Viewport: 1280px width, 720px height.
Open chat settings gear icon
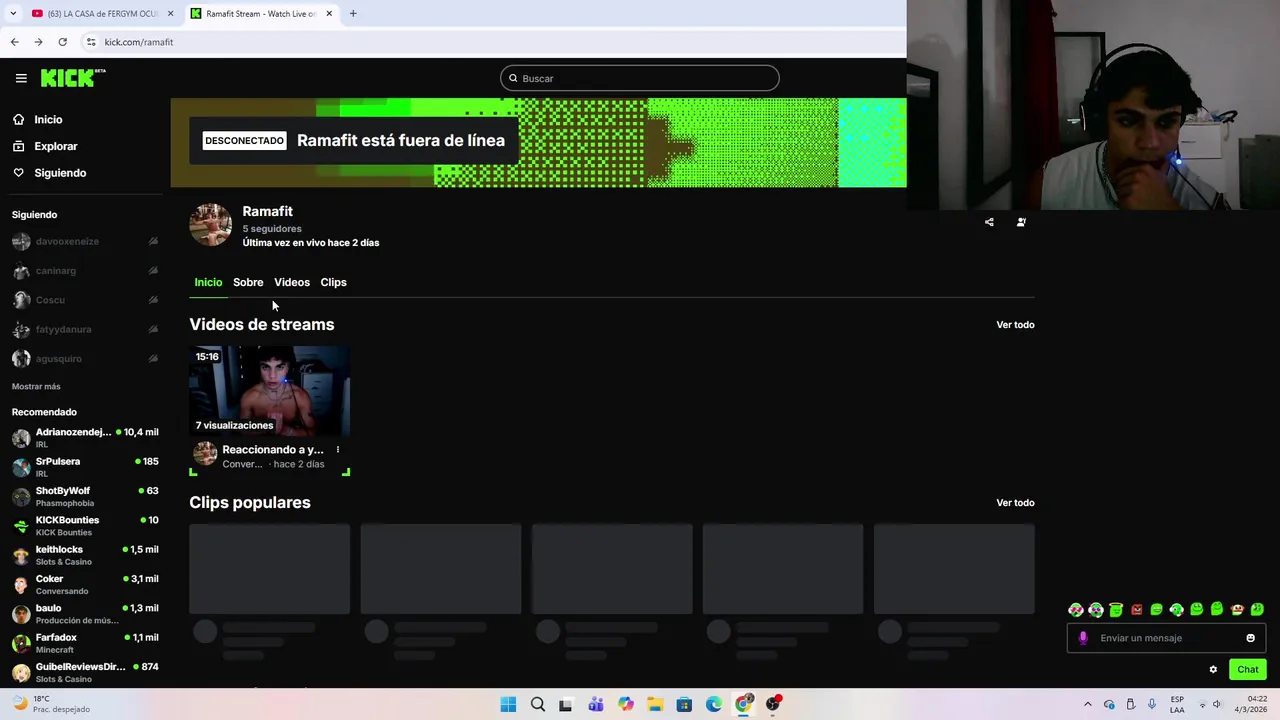pos(1213,670)
